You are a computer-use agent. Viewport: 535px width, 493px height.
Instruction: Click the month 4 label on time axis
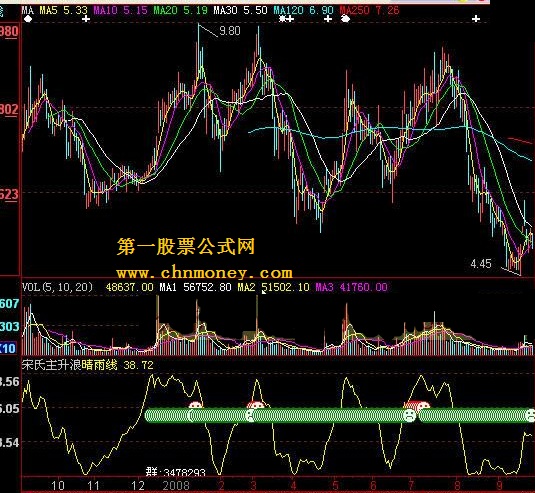[x=293, y=485]
